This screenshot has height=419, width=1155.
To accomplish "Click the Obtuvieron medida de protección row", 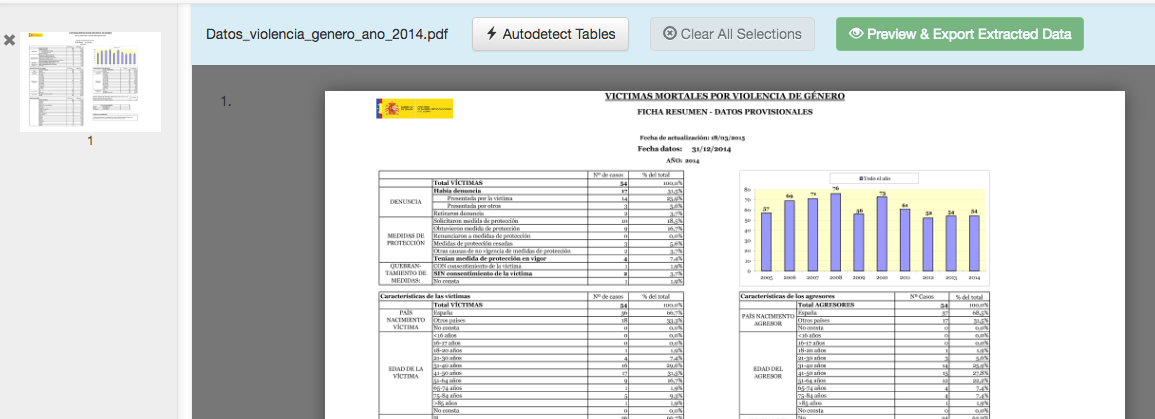I will coord(557,228).
